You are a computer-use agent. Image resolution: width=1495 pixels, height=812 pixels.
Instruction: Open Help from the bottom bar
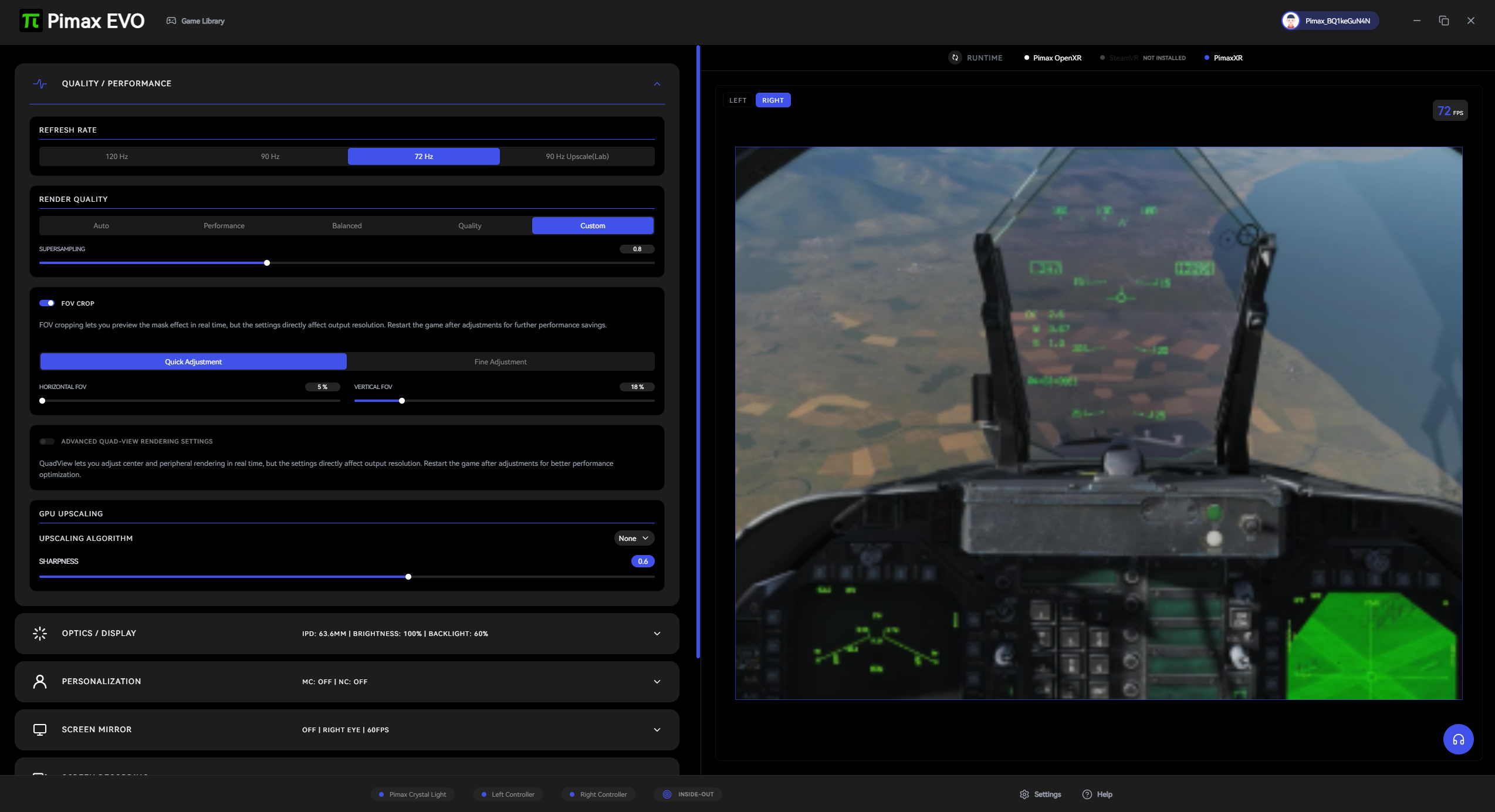(x=1098, y=794)
